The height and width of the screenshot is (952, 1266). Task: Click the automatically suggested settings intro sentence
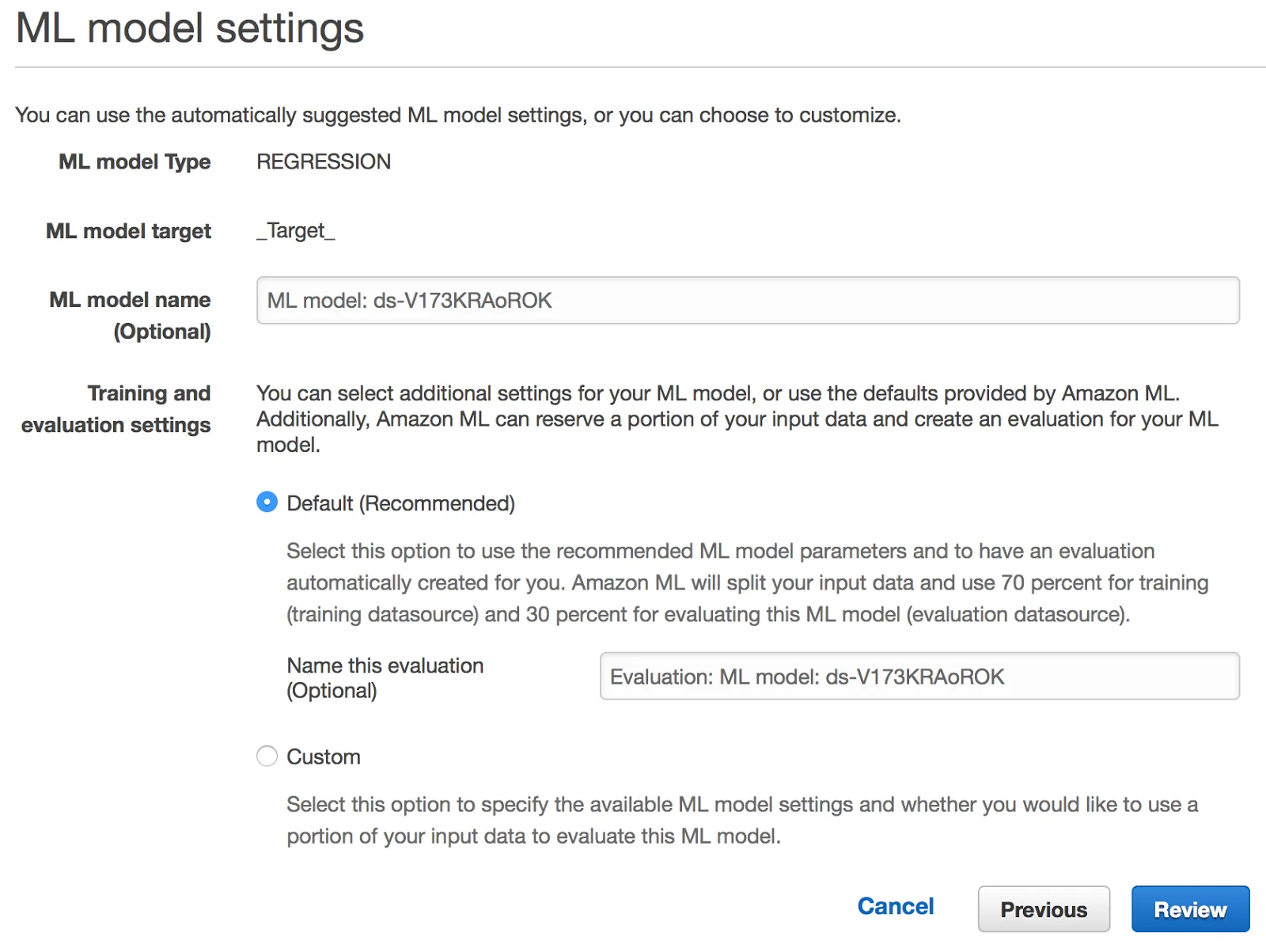[458, 115]
